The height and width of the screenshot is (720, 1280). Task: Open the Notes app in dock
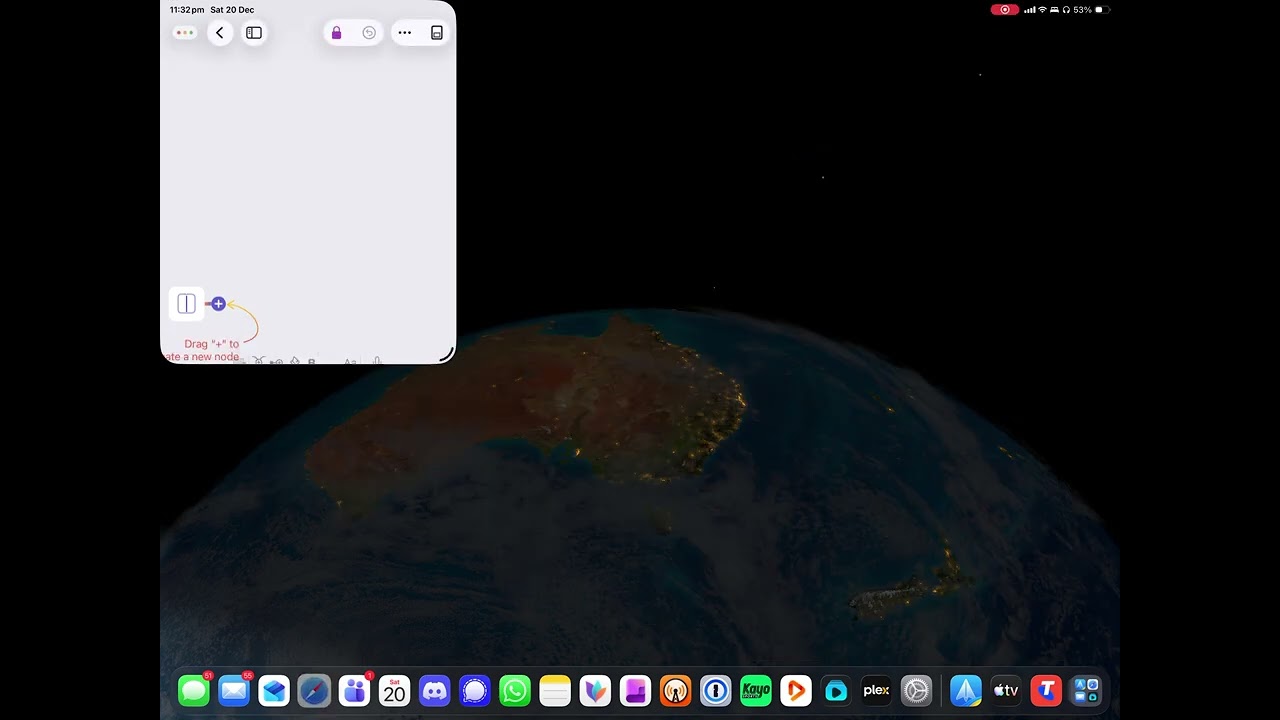[x=555, y=691]
